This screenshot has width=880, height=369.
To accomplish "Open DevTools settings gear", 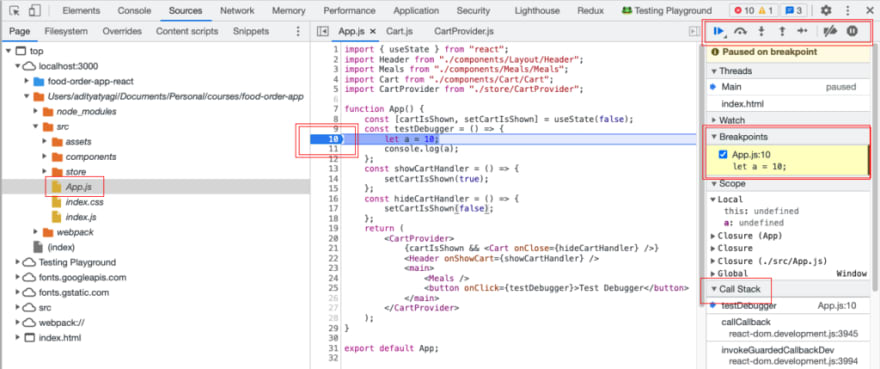I will [826, 10].
